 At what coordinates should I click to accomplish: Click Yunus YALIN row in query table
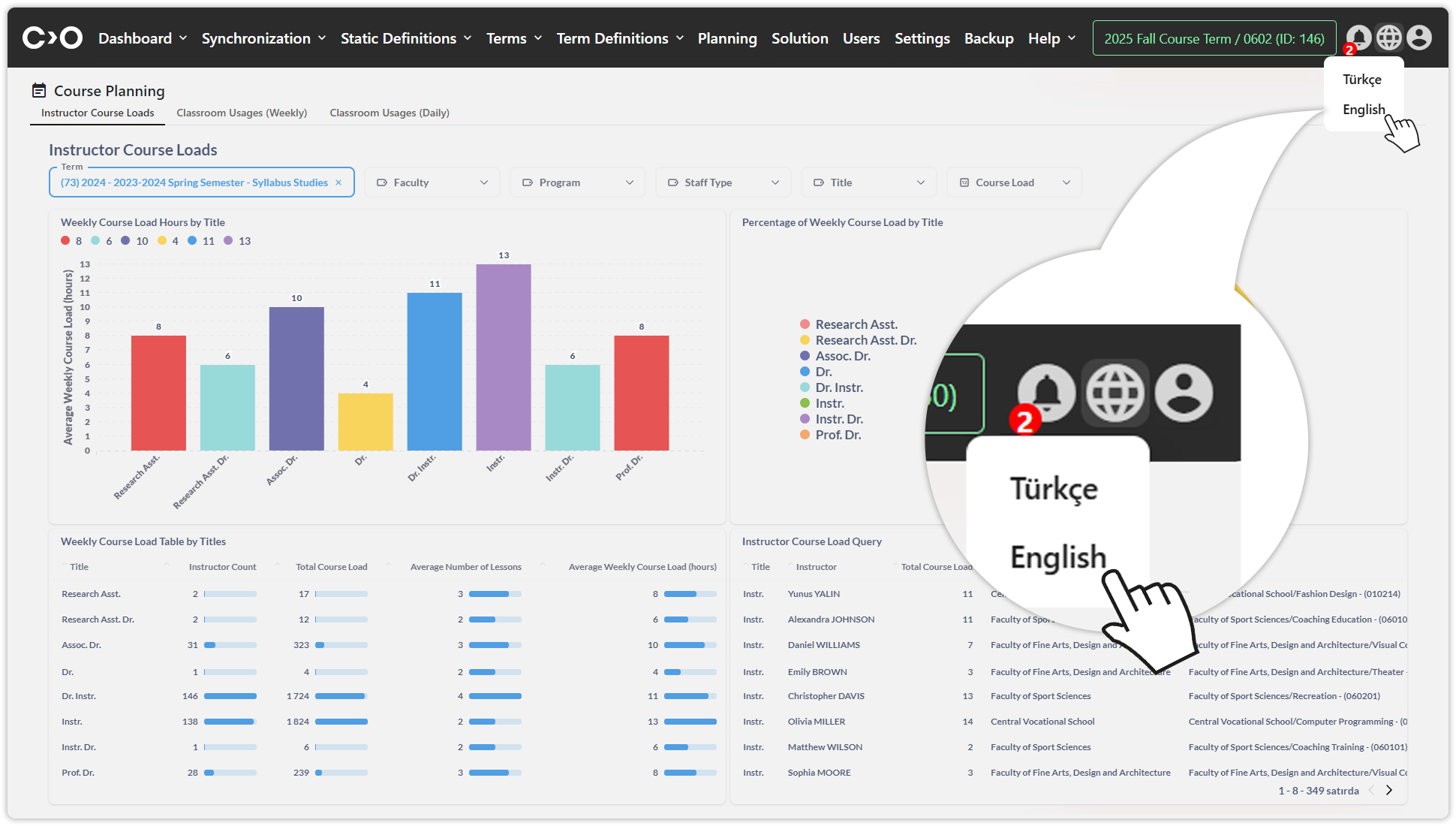(814, 594)
